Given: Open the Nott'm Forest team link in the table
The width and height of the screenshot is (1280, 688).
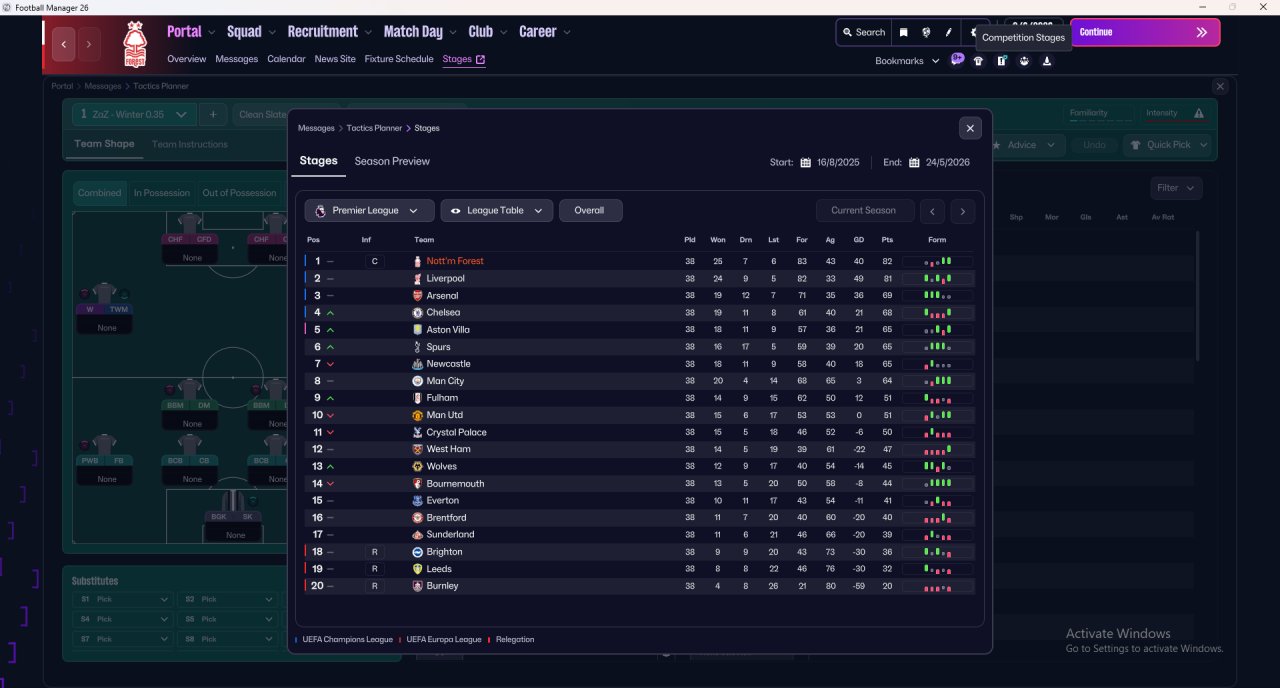Looking at the screenshot, I should [455, 261].
